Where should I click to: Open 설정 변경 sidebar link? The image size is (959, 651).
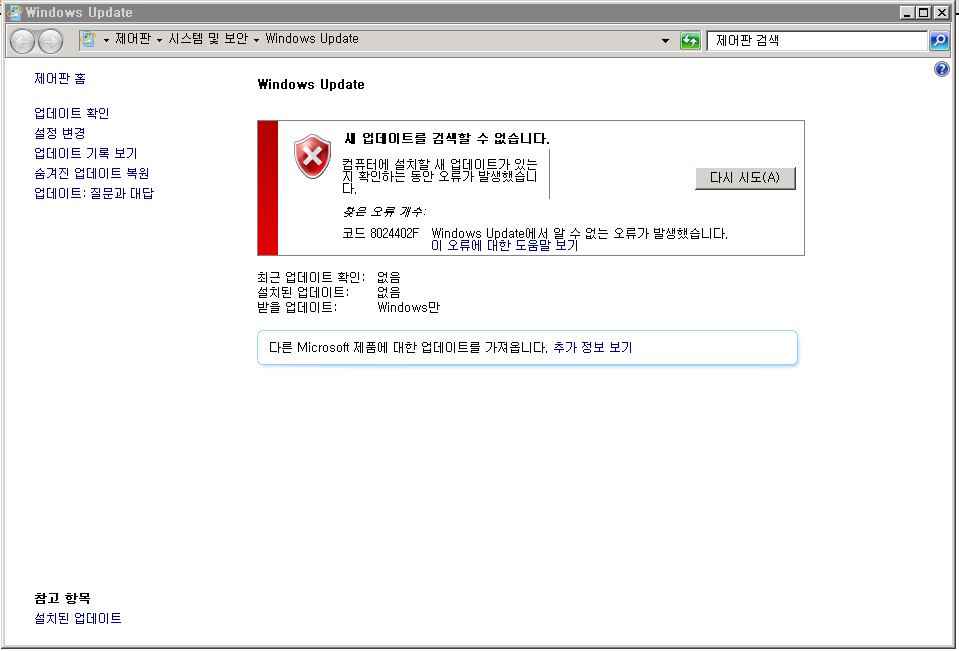[60, 133]
